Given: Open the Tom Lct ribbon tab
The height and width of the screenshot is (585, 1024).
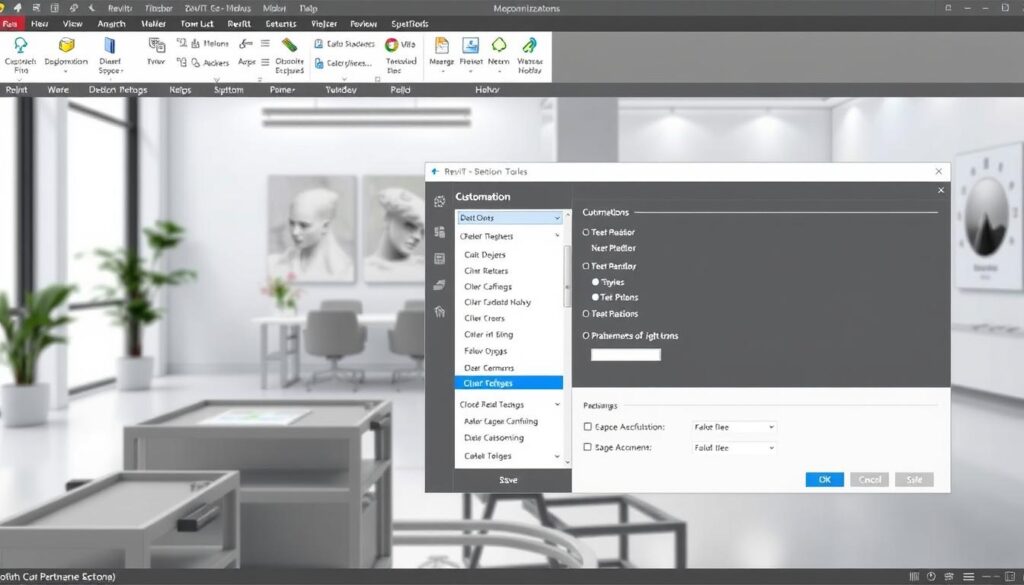Looking at the screenshot, I should click(x=197, y=24).
